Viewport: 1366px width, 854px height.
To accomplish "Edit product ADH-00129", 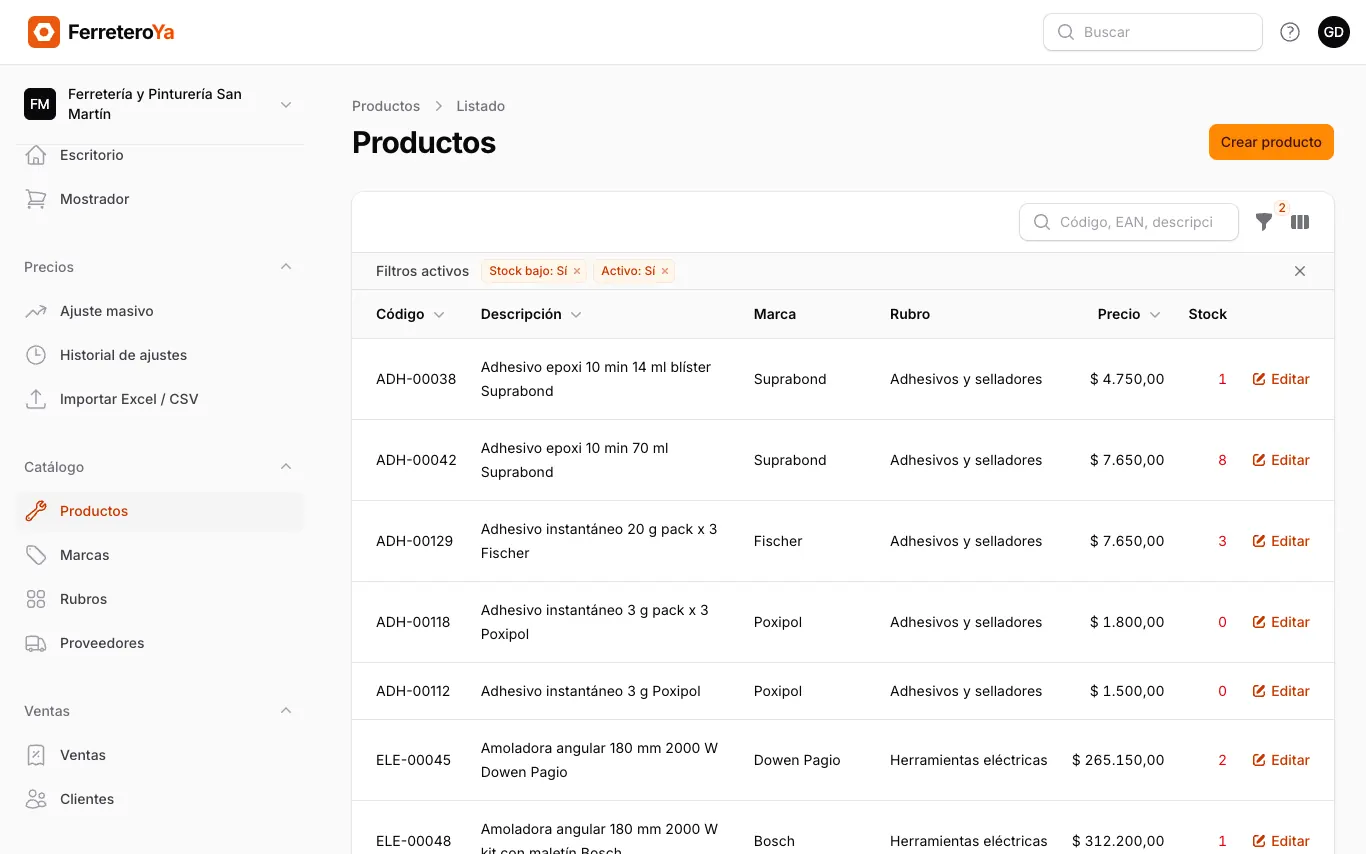I will pyautogui.click(x=1281, y=541).
